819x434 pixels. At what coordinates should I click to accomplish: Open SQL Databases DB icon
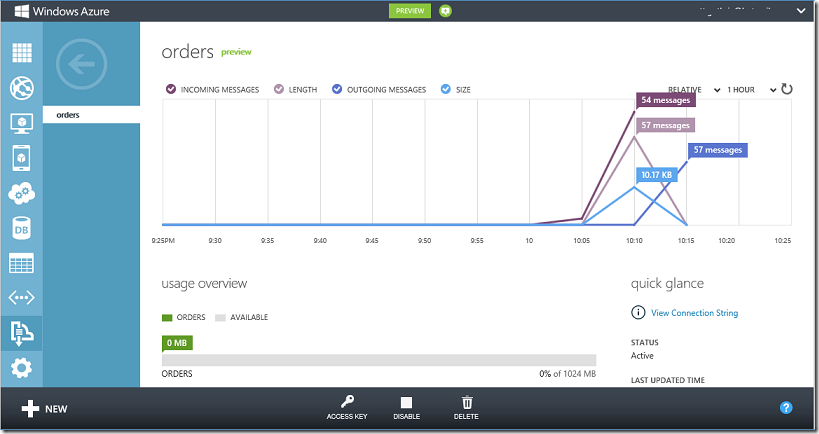click(x=21, y=228)
